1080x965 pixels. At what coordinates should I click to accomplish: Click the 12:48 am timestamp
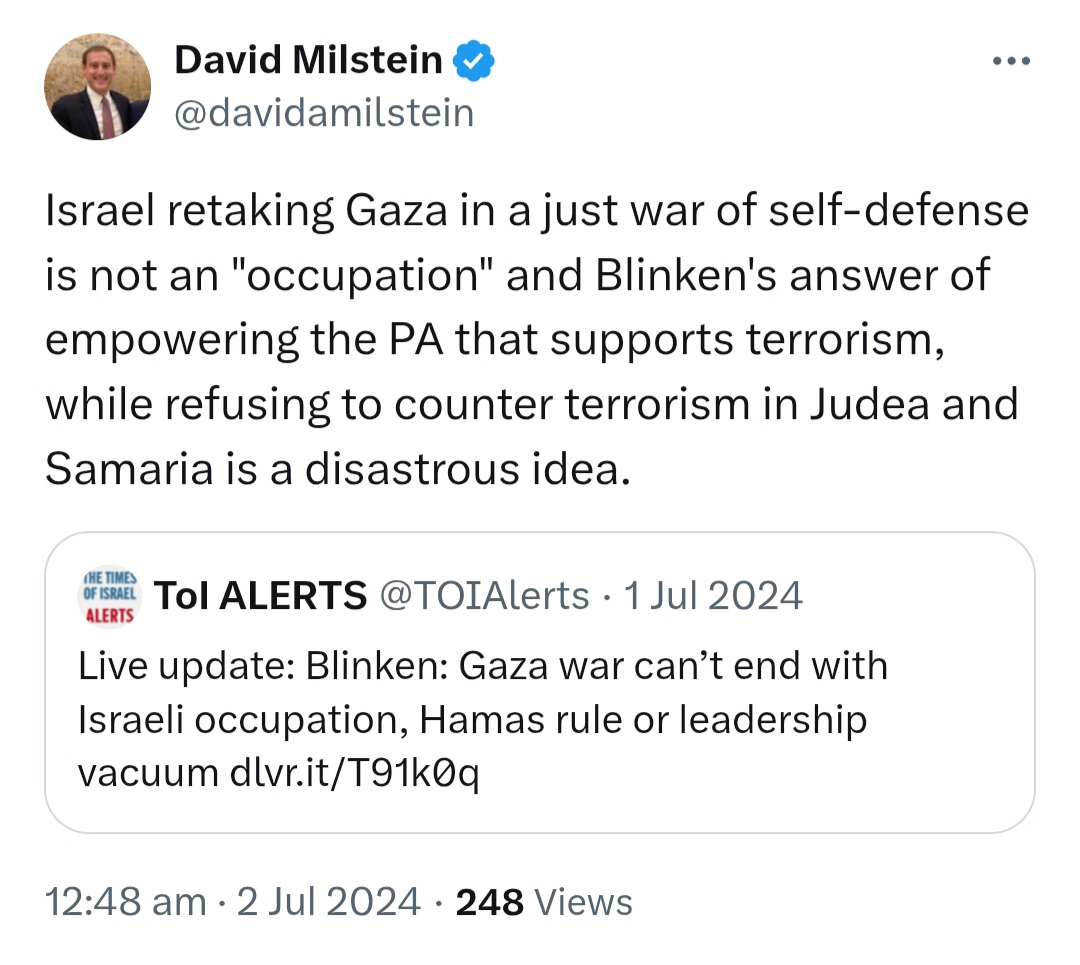click(x=125, y=902)
